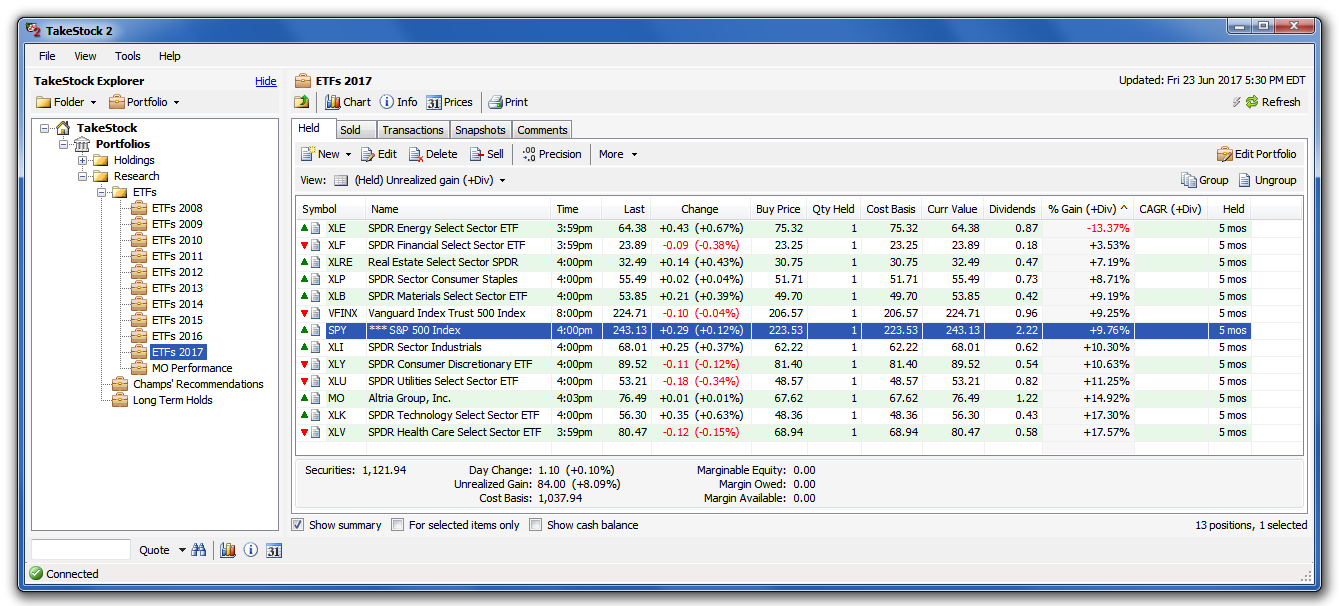Screen dimensions: 1339x606
Task: Print the ETFs 2017 portfolio
Action: coord(508,102)
